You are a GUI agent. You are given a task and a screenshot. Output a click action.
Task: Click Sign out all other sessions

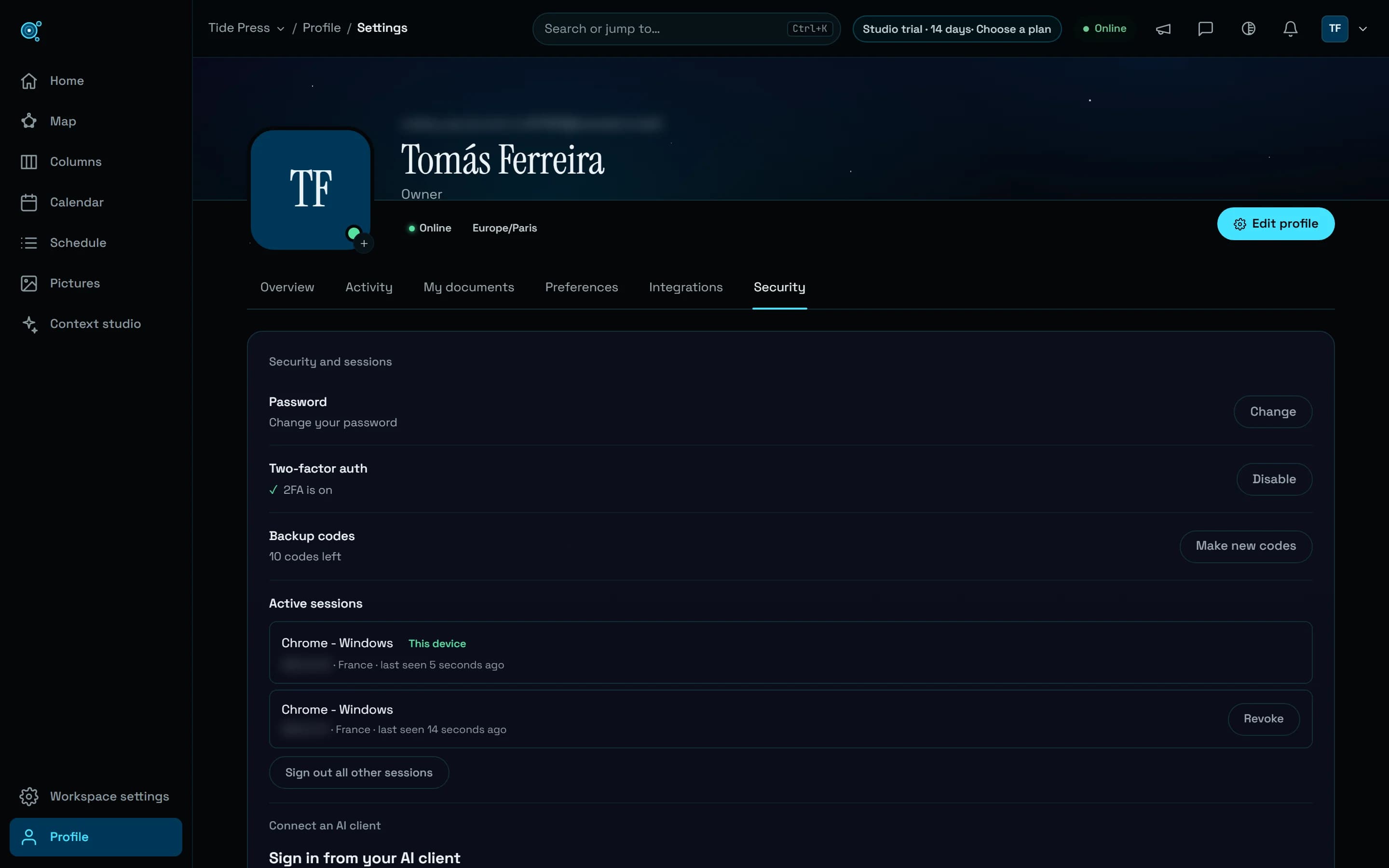359,773
